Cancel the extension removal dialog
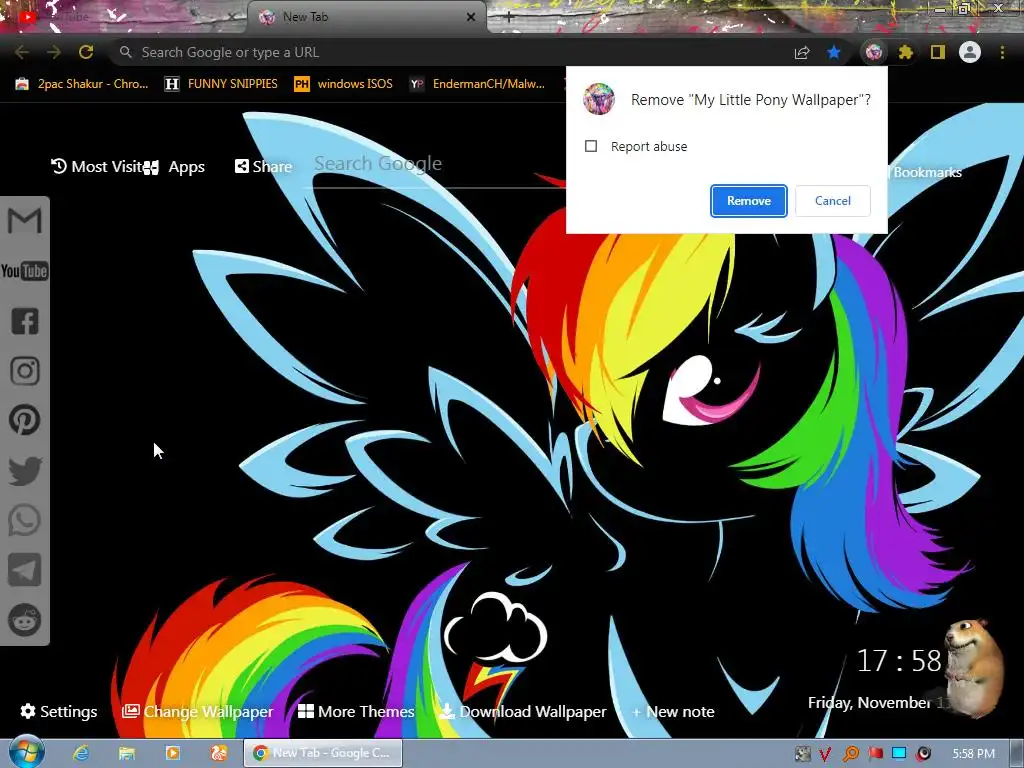 click(833, 200)
